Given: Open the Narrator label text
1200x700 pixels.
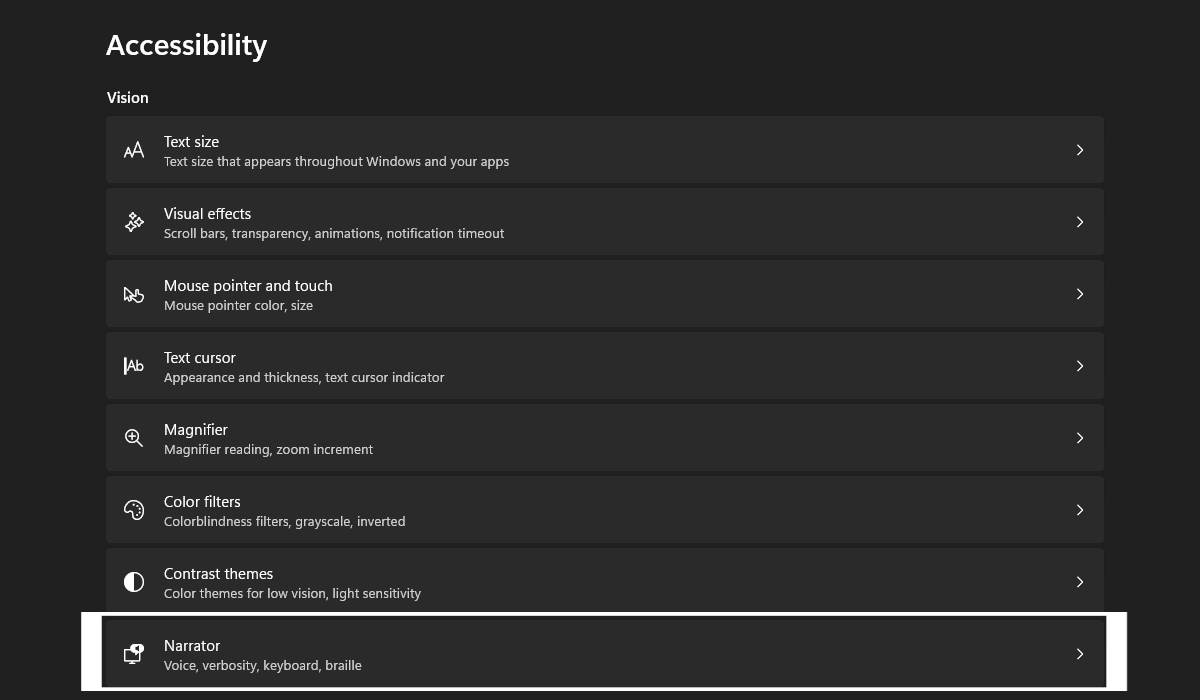Looking at the screenshot, I should pos(192,646).
